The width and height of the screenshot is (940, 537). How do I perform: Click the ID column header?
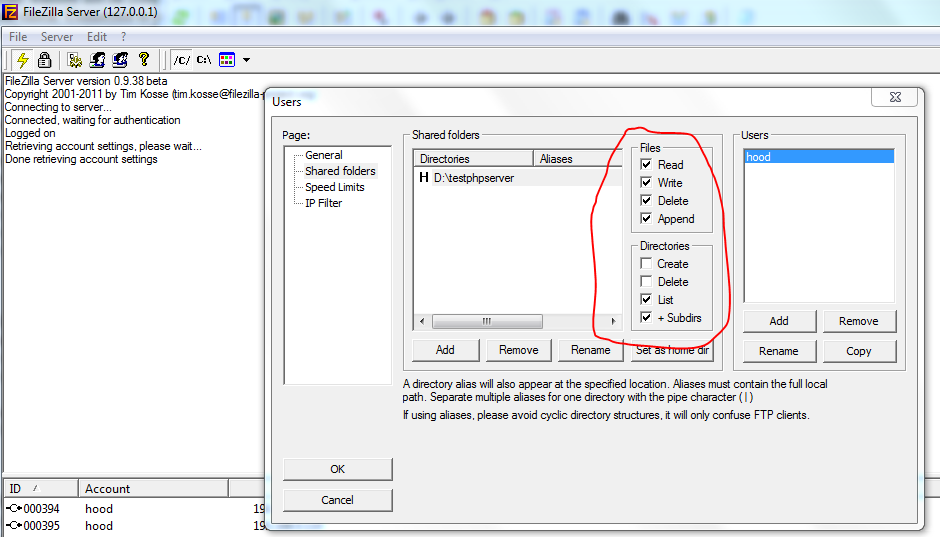pos(41,488)
